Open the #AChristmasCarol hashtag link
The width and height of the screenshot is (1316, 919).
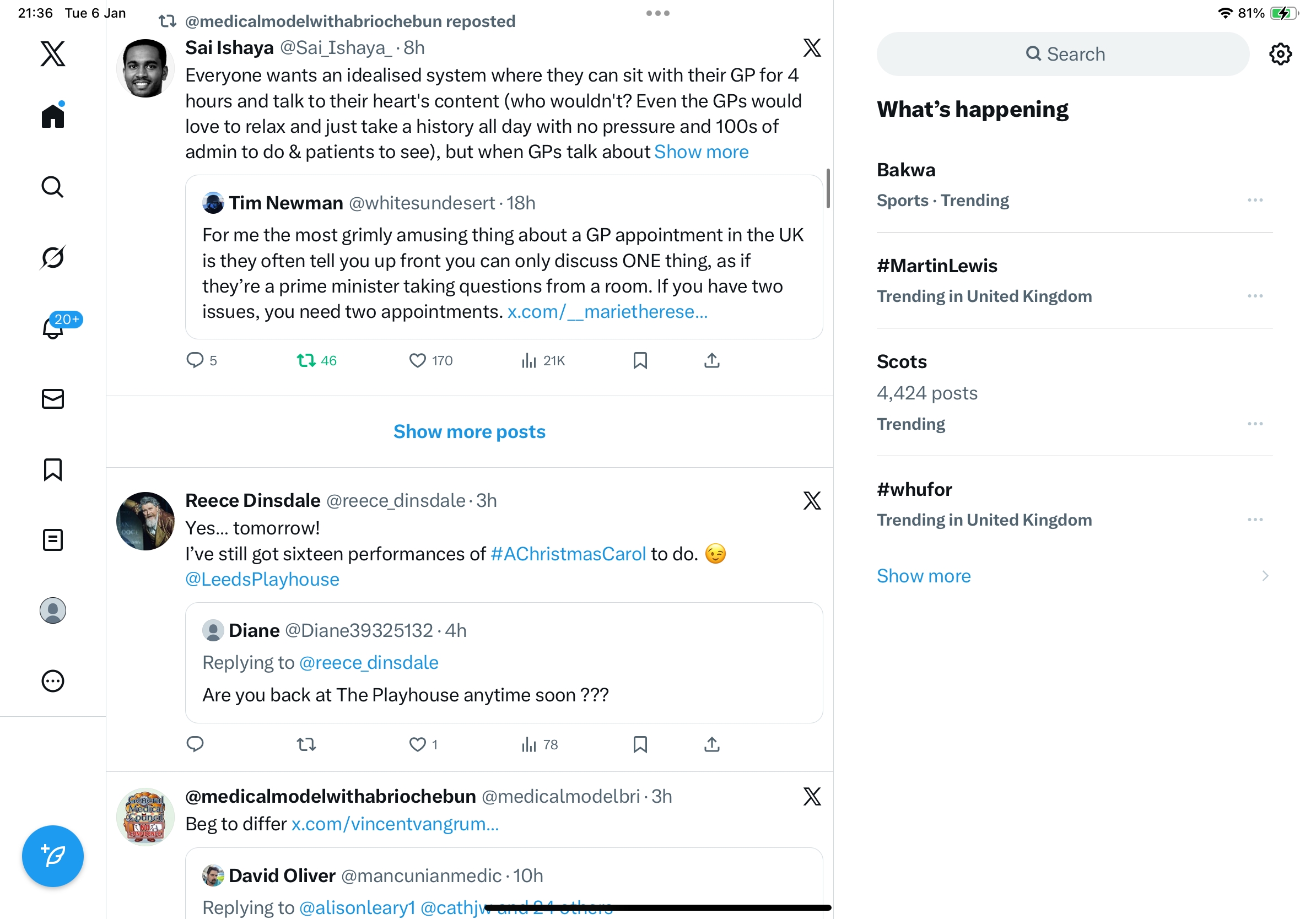pos(568,554)
